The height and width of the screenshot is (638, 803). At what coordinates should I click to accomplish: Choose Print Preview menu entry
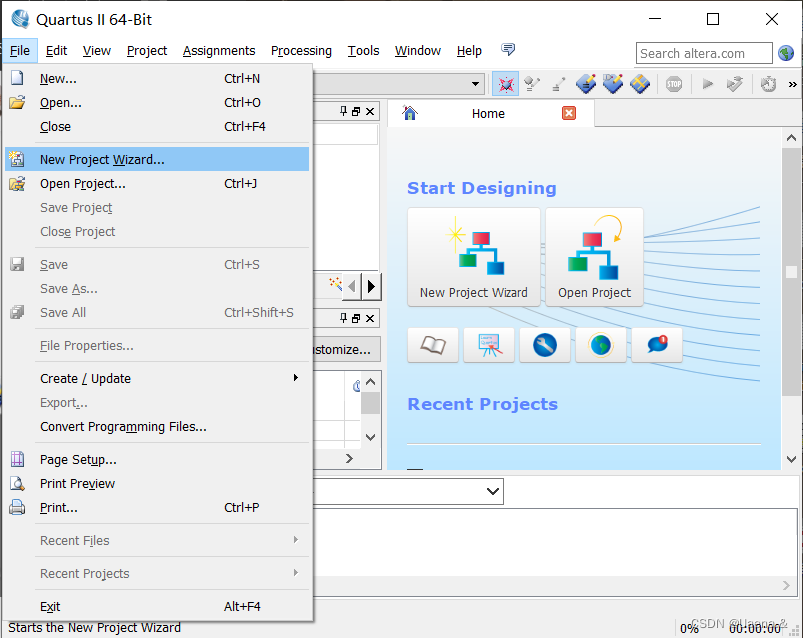[x=157, y=483]
